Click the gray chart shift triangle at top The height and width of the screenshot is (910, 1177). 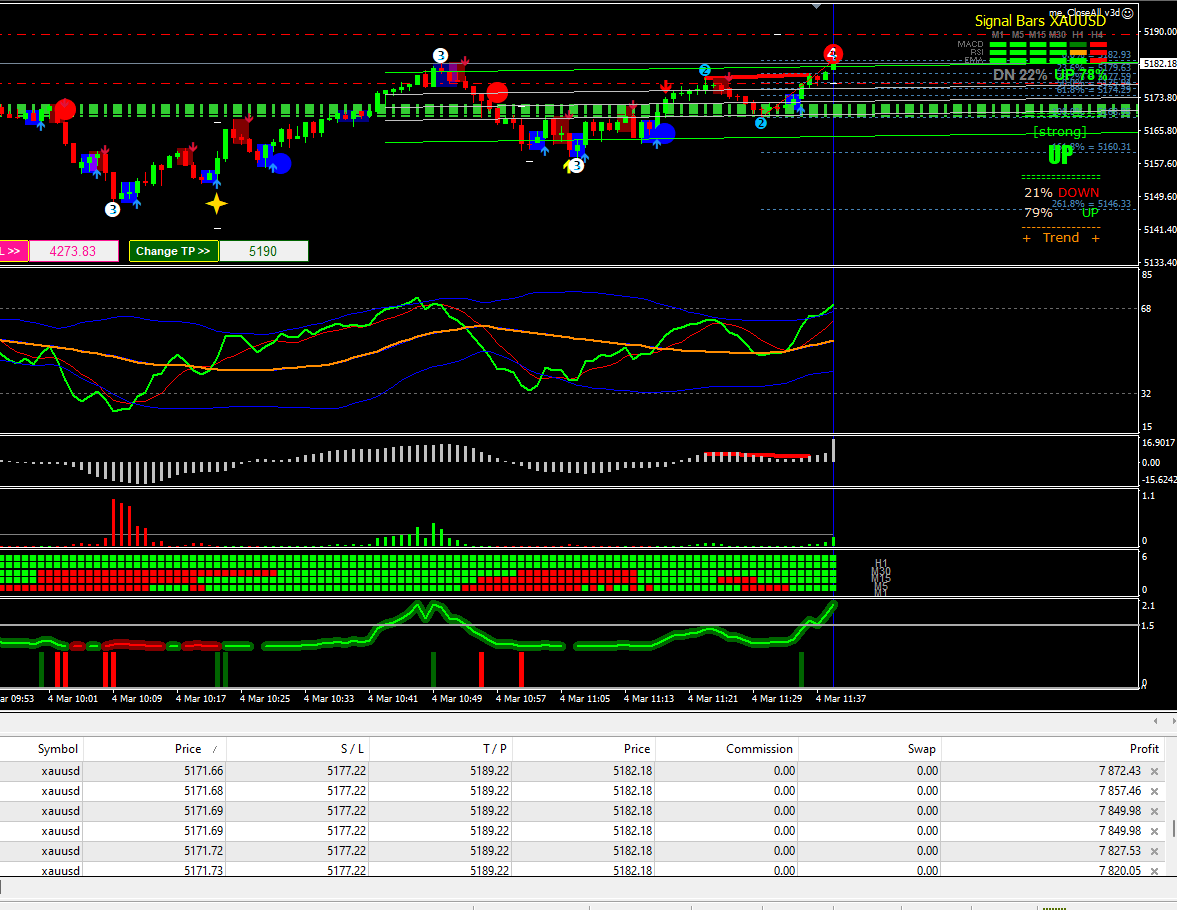point(817,6)
